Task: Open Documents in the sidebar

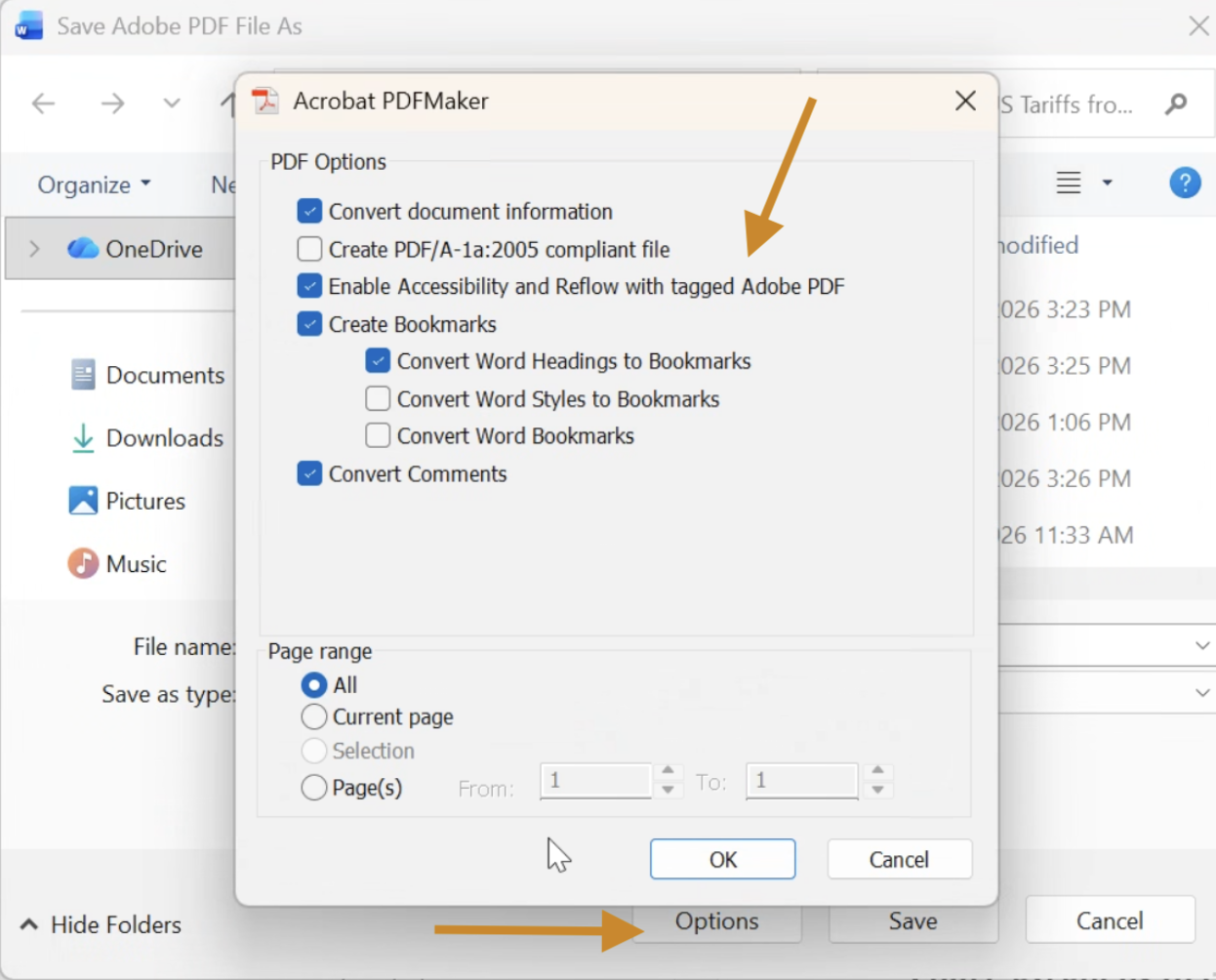Action: pyautogui.click(x=165, y=375)
